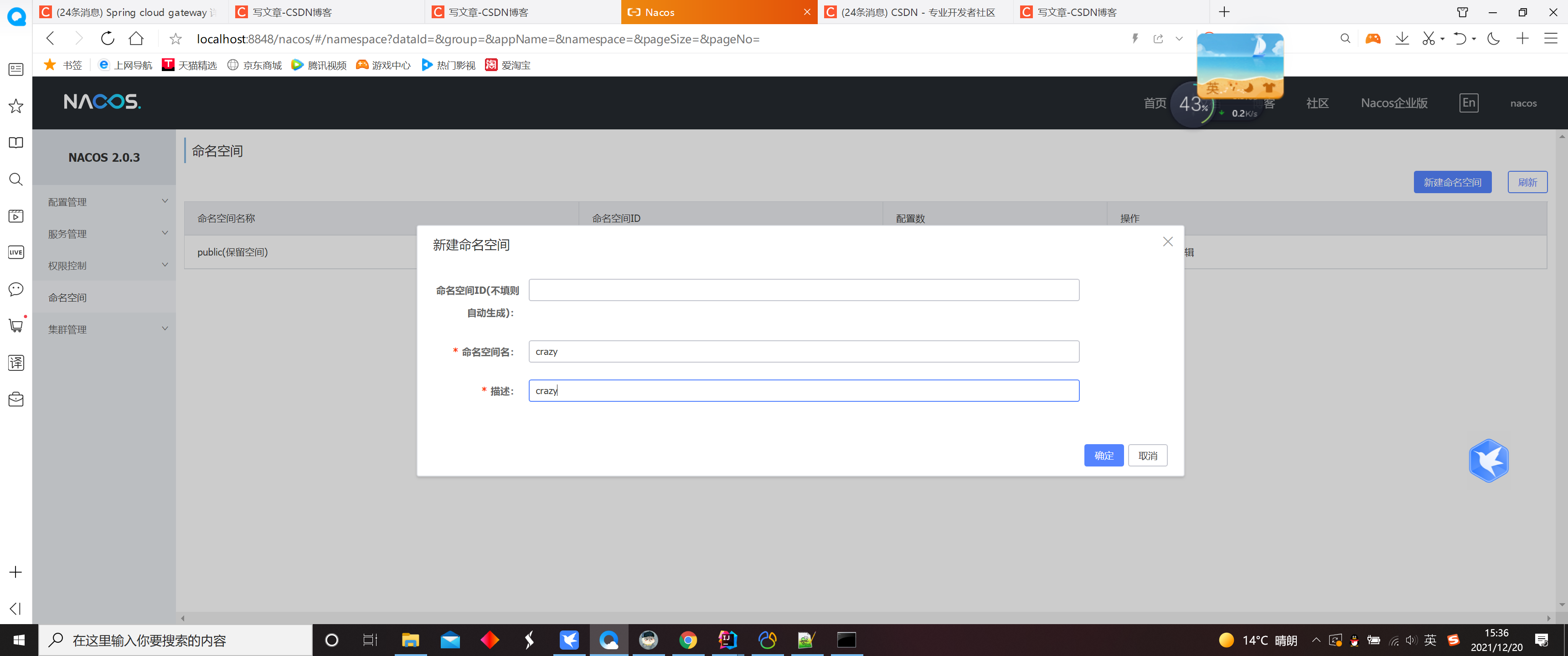Open 社区 in the Nacos top navigation
This screenshot has height=656, width=1568.
[x=1317, y=102]
